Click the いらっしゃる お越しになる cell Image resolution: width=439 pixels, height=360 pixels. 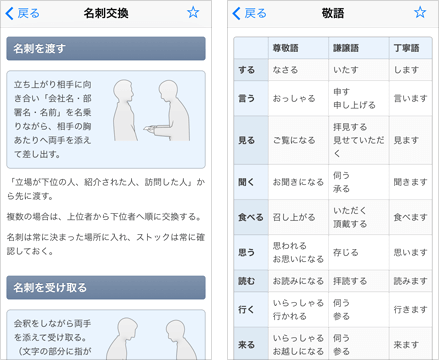tap(298, 344)
